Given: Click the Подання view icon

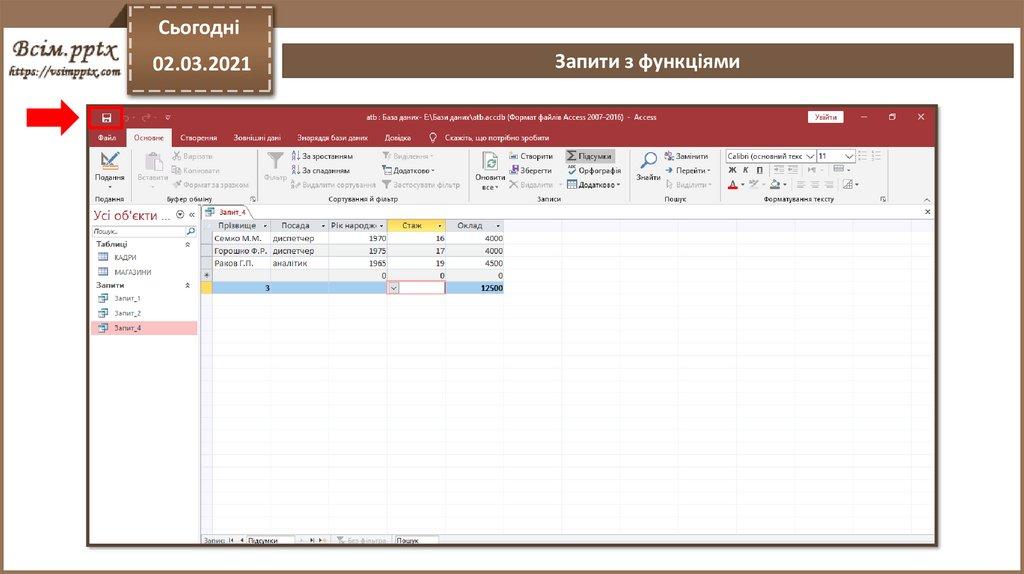Looking at the screenshot, I should tap(110, 160).
